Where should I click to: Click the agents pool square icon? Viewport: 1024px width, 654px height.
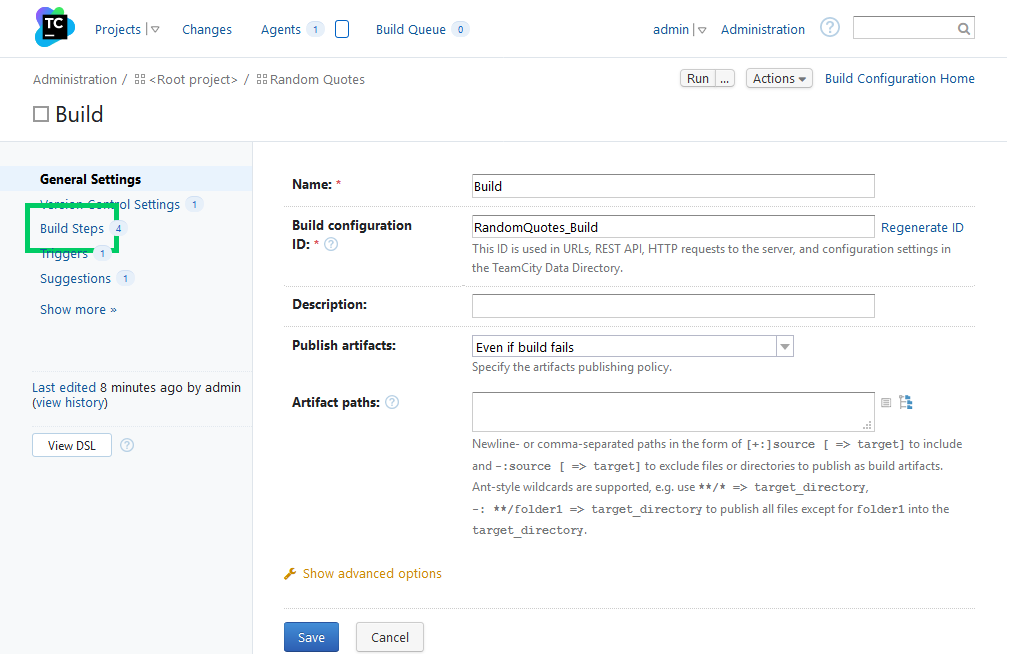(342, 29)
